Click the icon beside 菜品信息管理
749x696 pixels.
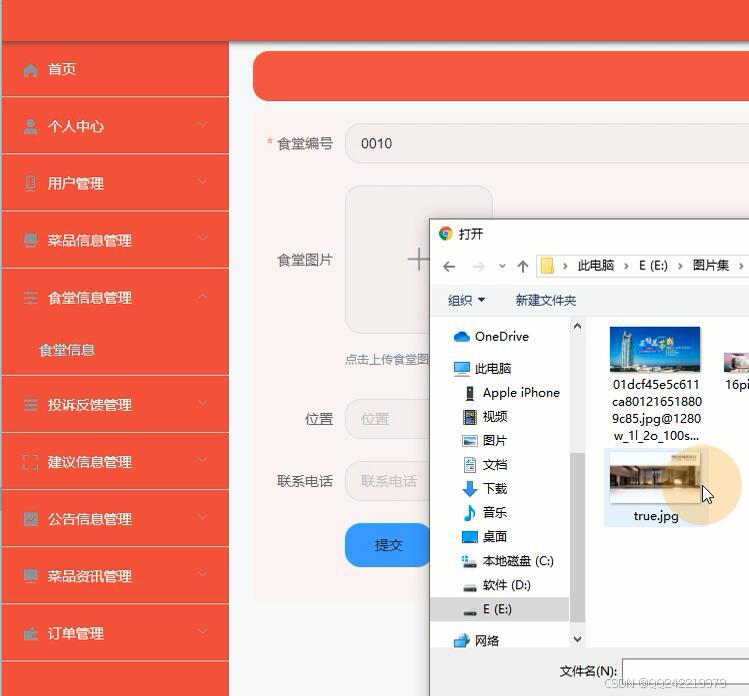coord(31,240)
